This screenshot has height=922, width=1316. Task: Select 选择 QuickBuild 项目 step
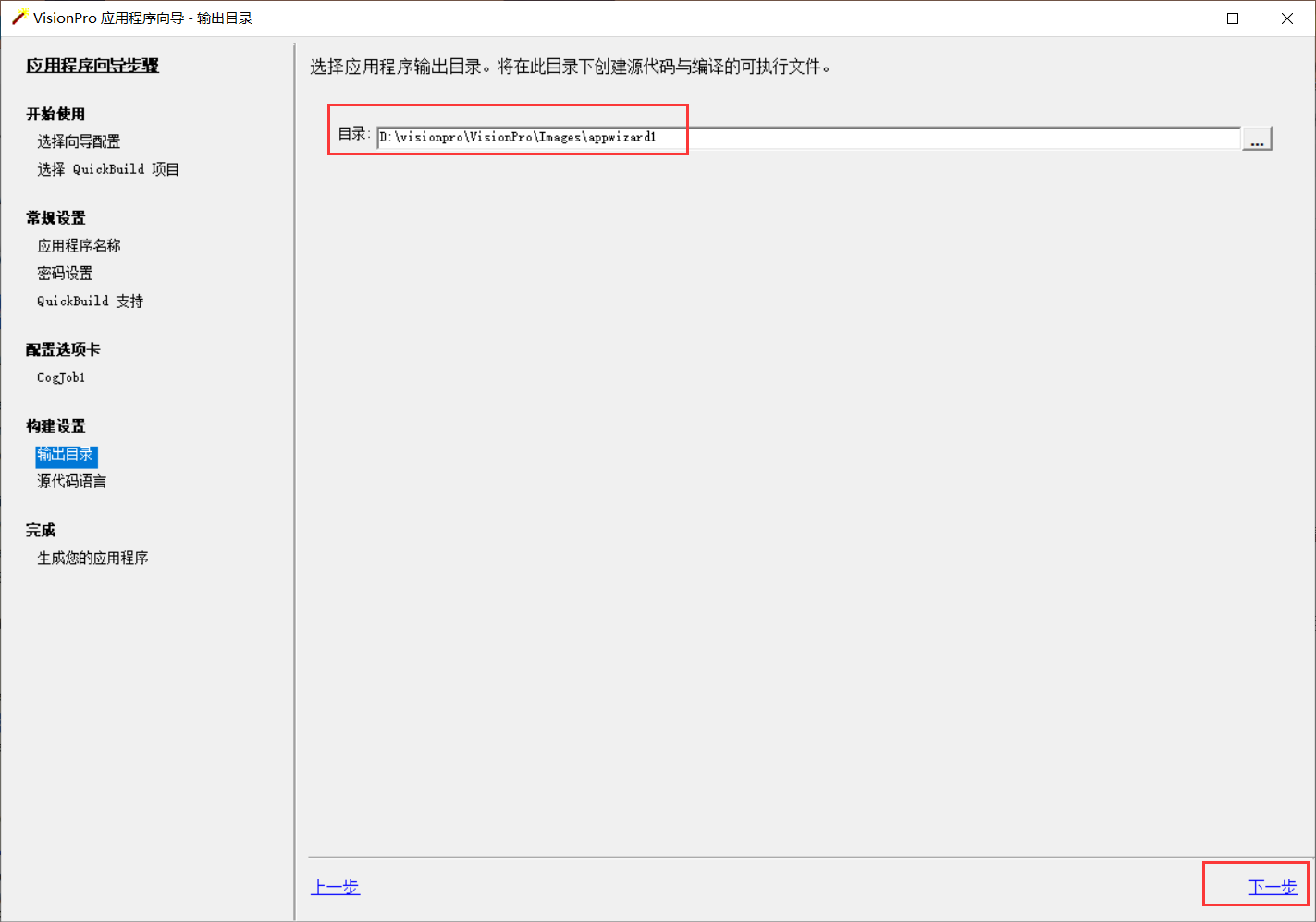click(107, 168)
